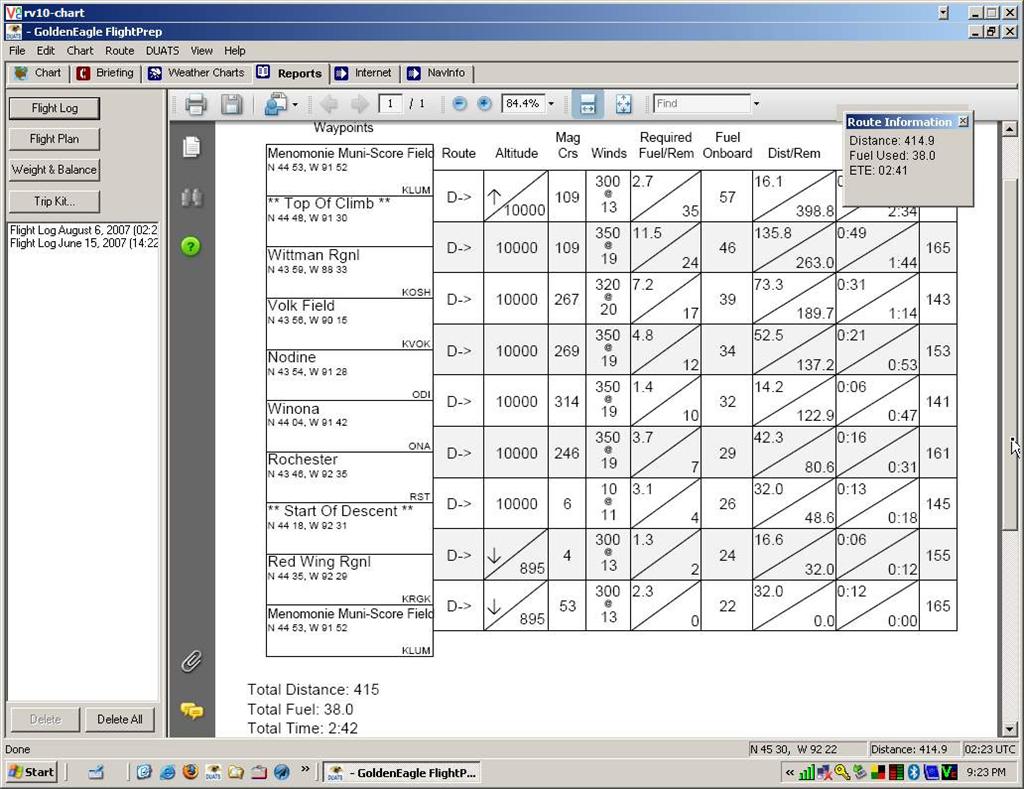Select the fit page view icon
This screenshot has width=1024, height=789.
[624, 104]
